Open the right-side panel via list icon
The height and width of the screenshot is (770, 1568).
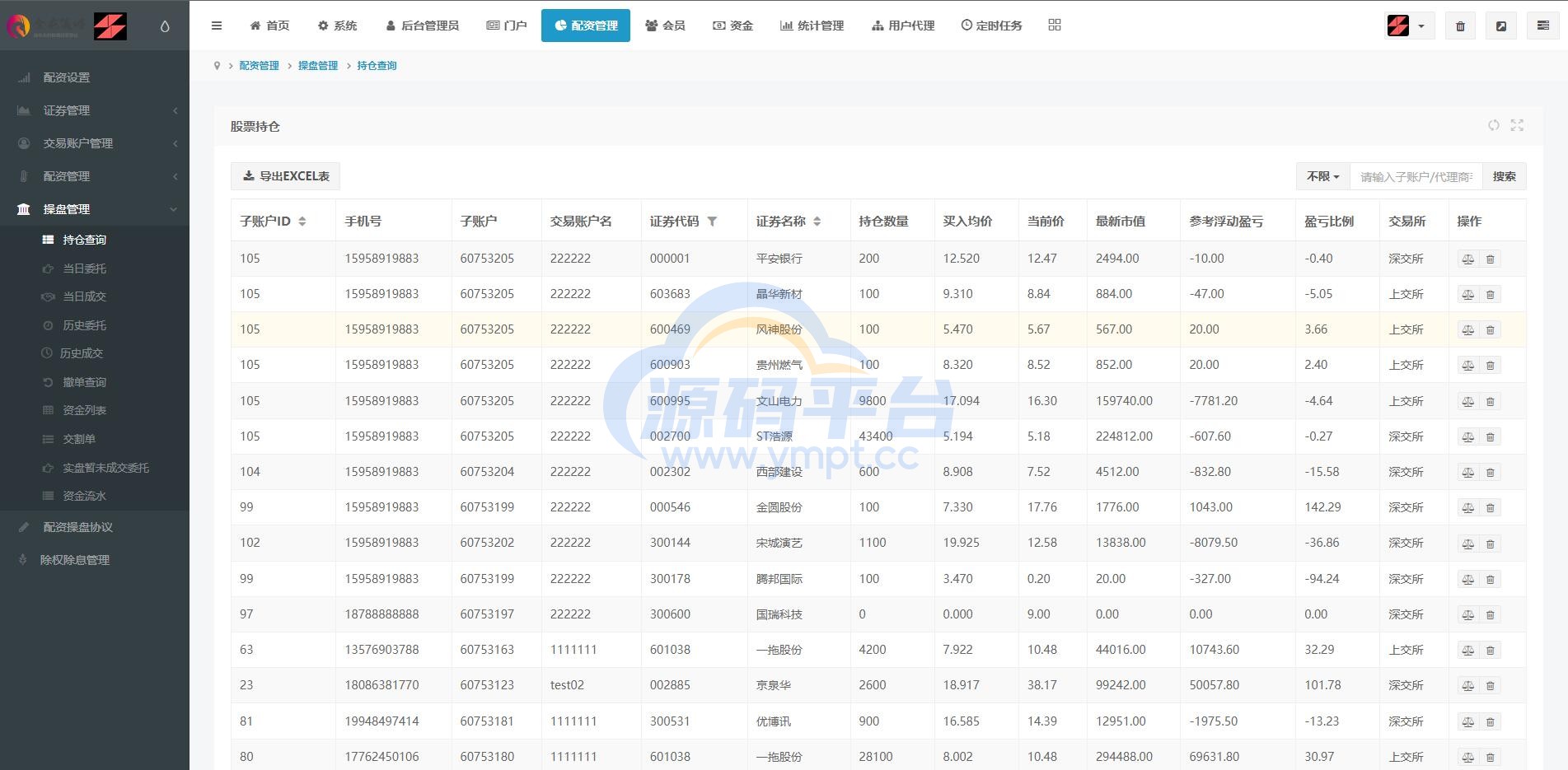1542,26
